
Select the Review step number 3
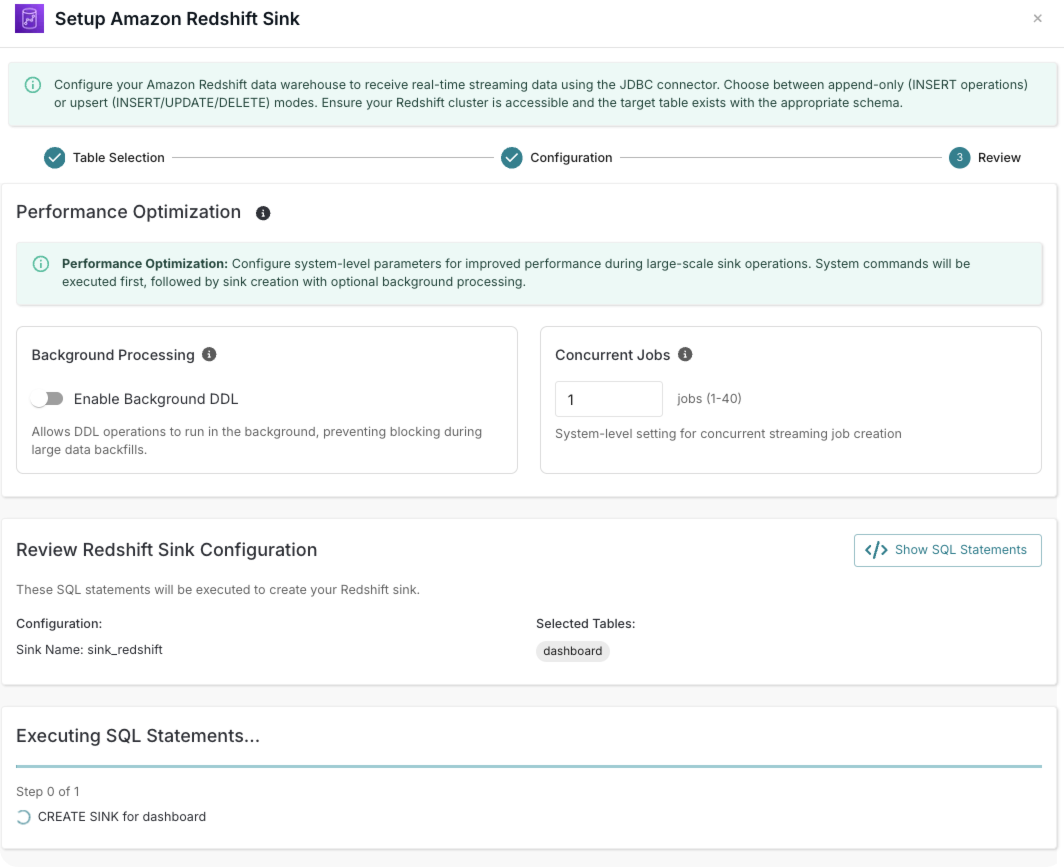point(959,157)
